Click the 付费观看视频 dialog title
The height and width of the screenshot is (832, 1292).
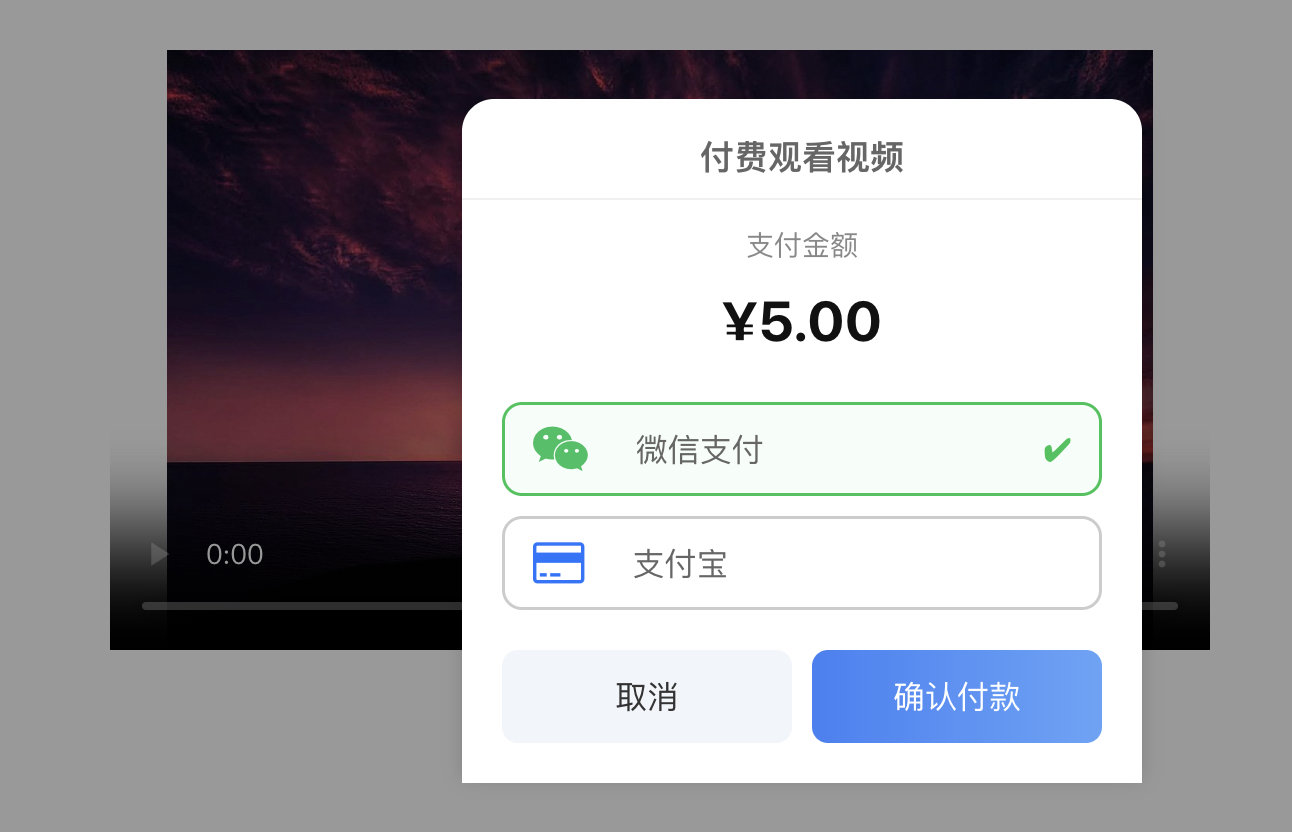(802, 158)
